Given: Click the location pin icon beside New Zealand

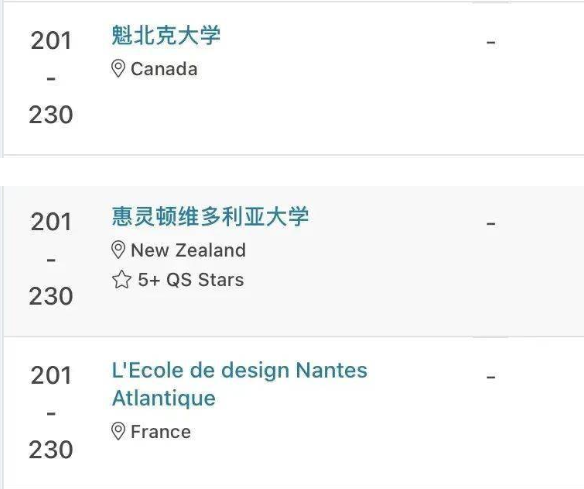Looking at the screenshot, I should 118,250.
